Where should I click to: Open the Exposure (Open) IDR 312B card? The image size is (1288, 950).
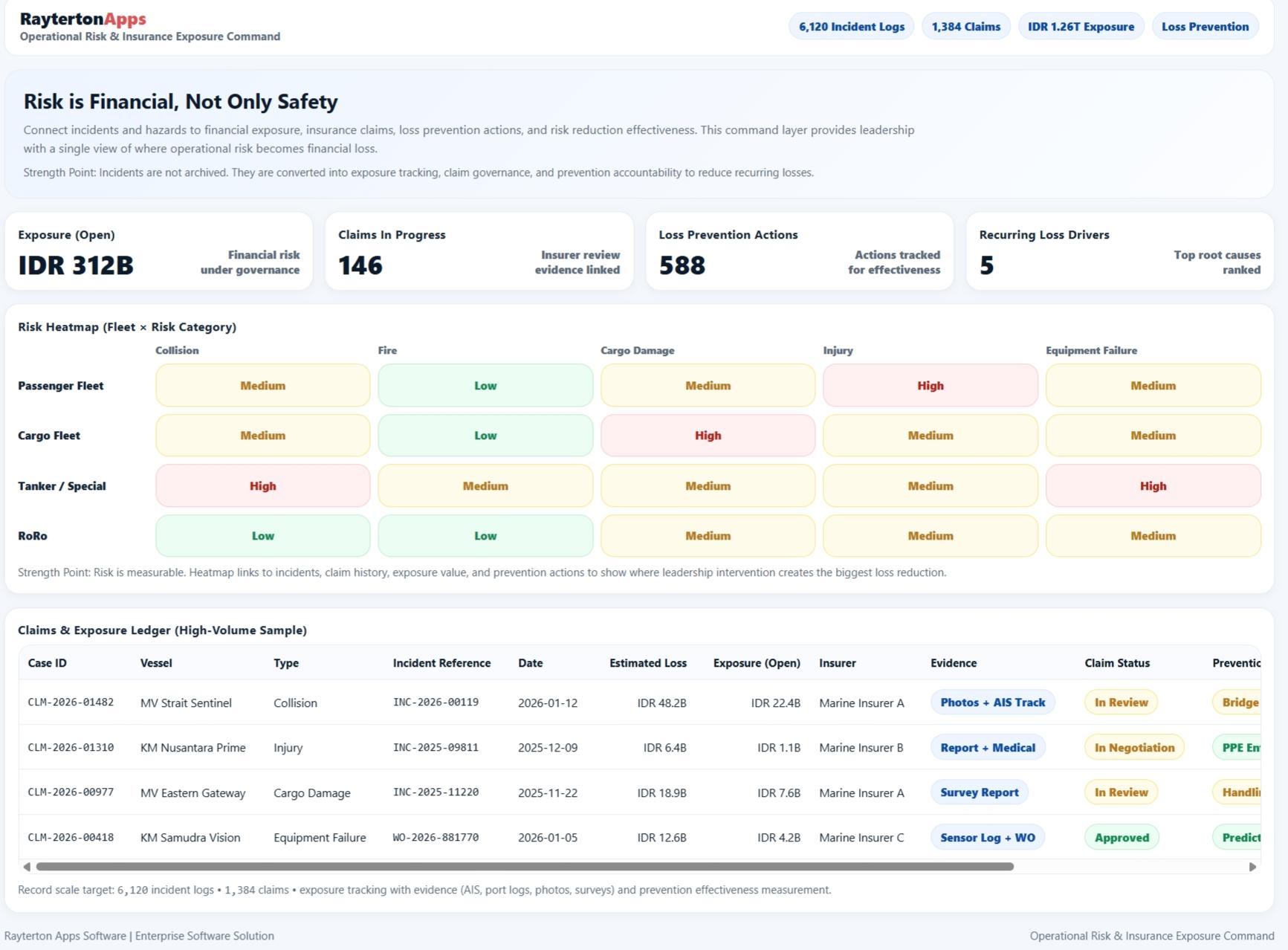tap(158, 251)
